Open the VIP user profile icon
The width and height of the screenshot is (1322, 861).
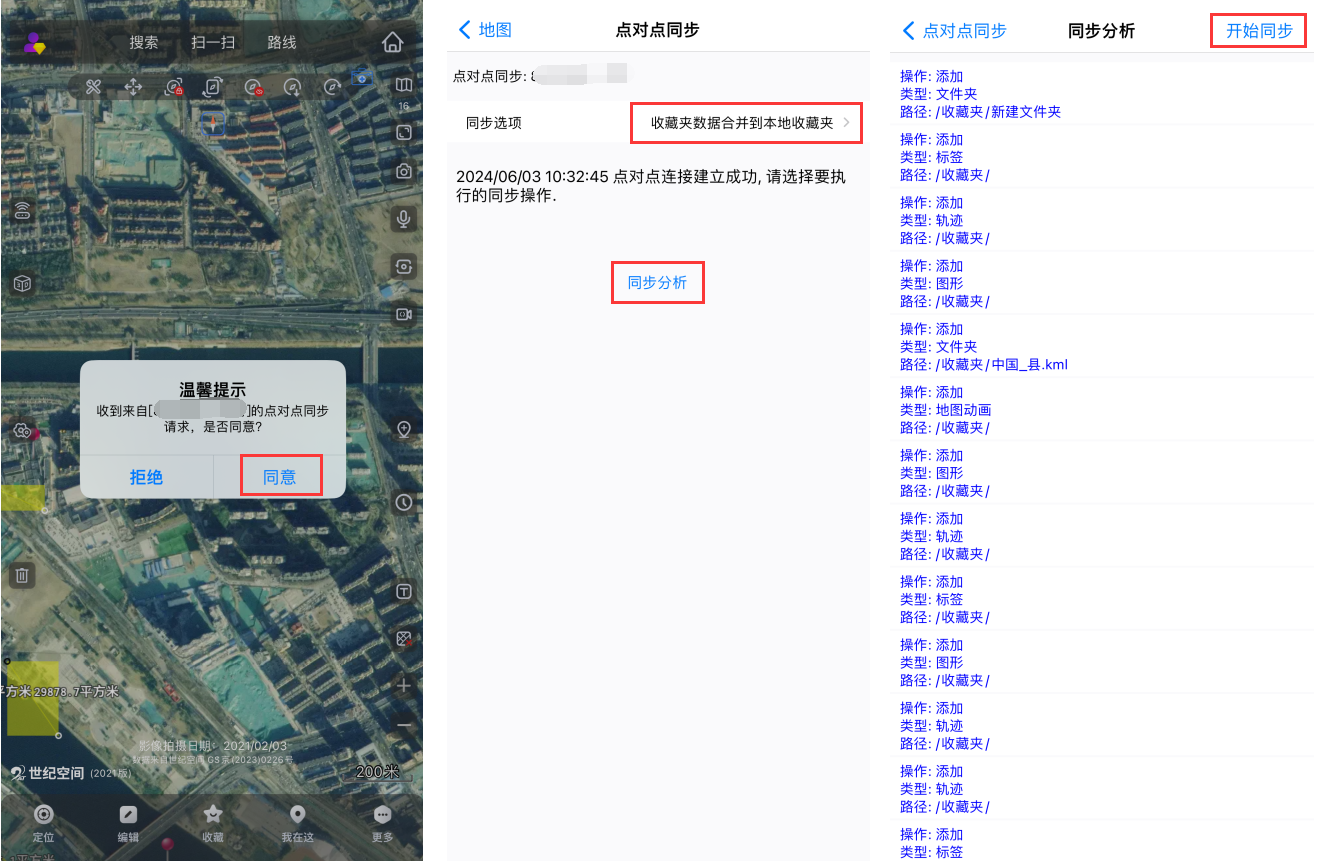(x=36, y=43)
